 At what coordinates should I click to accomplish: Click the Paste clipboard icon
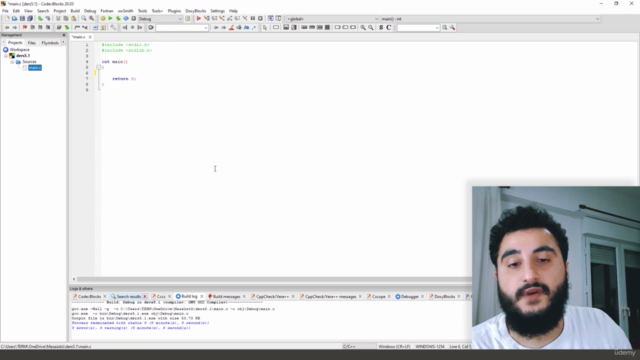73,19
